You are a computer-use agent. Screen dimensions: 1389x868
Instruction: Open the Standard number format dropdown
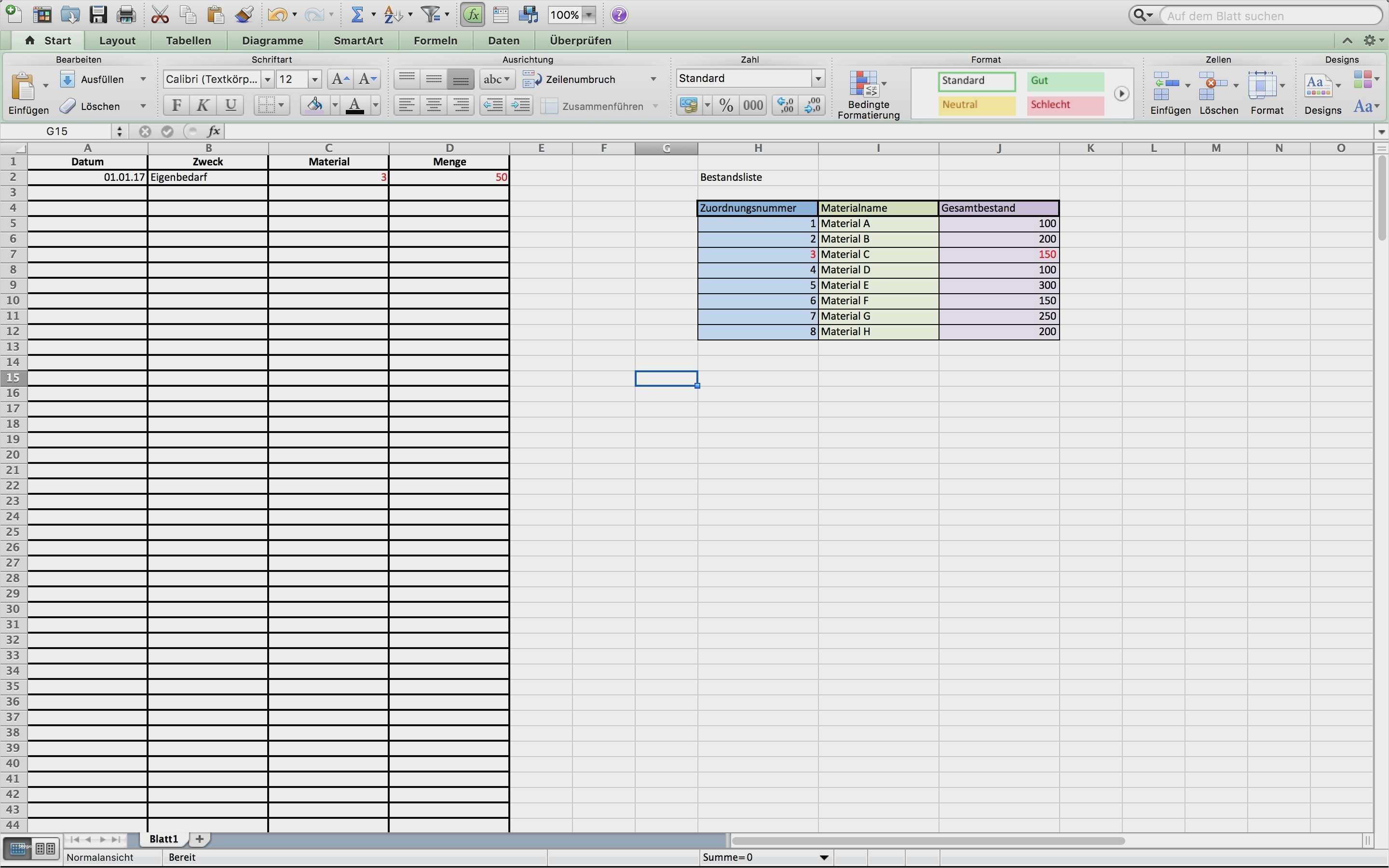click(x=817, y=78)
